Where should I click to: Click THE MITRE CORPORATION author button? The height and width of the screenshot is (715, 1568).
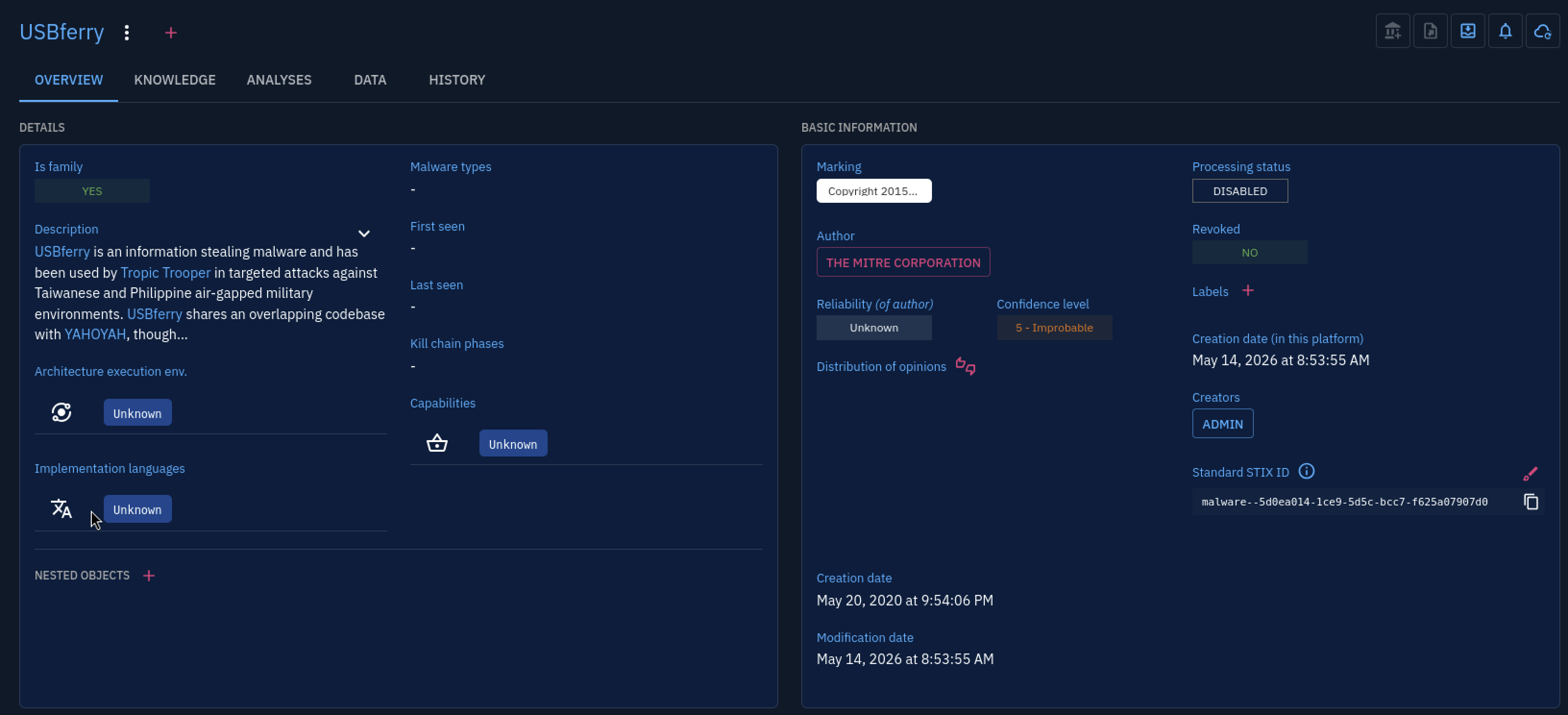tap(903, 262)
